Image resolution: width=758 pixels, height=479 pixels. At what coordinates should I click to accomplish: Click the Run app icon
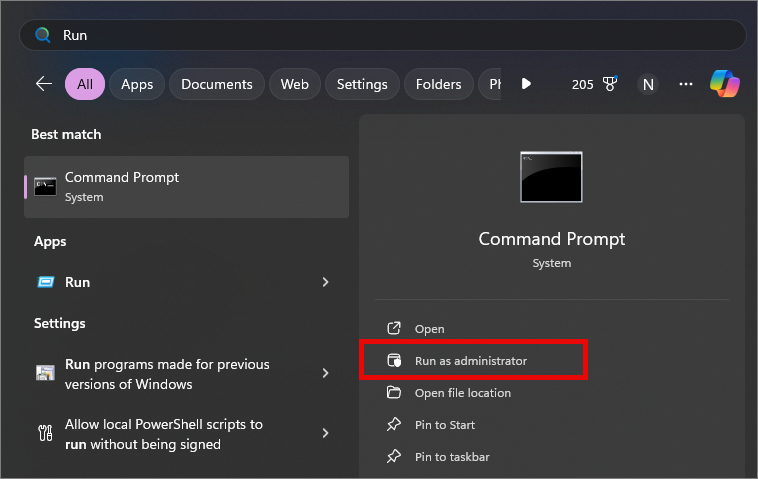pos(46,282)
